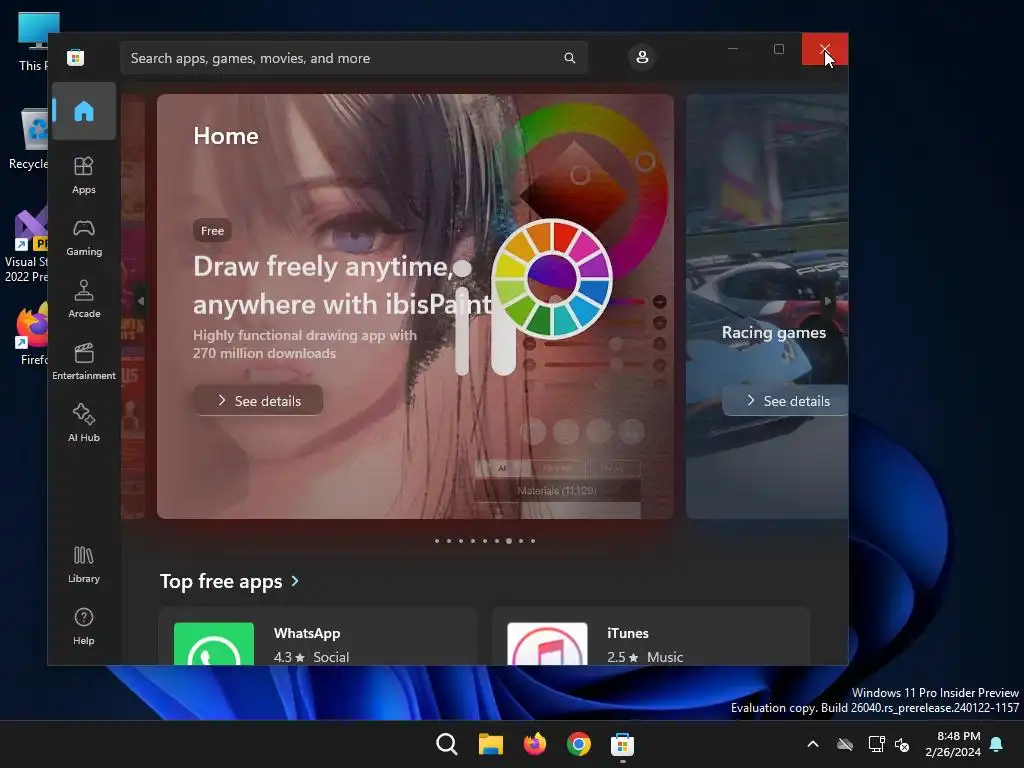Open the Microsoft Store logo icon
This screenshot has width=1024, height=768.
click(76, 57)
